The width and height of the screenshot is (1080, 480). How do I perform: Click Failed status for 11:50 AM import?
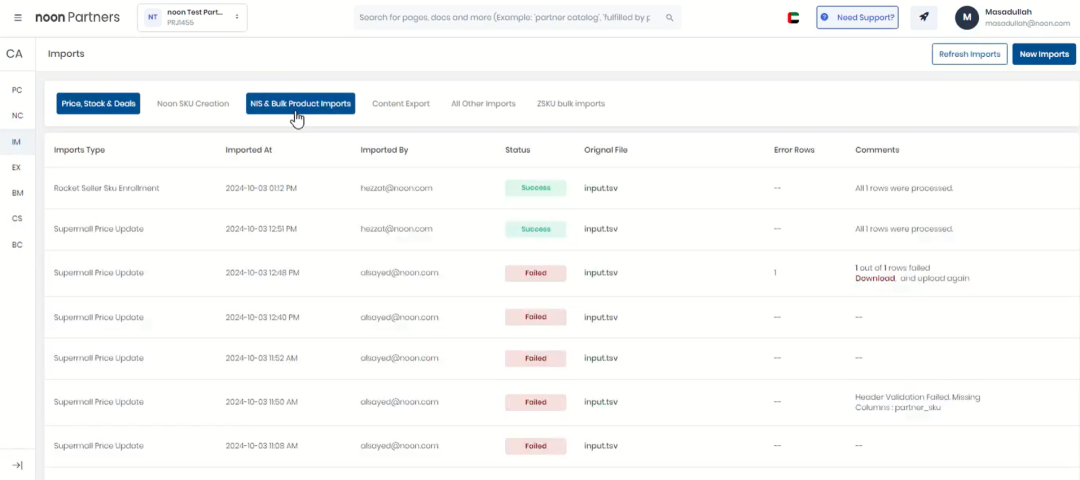(x=535, y=402)
